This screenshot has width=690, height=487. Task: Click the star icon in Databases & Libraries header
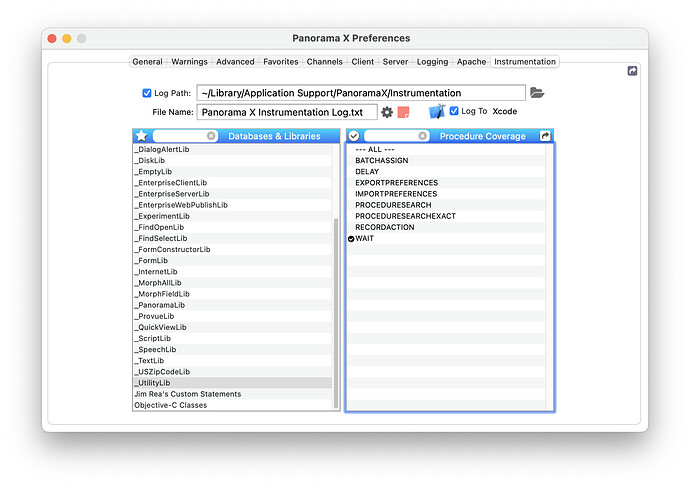(142, 136)
